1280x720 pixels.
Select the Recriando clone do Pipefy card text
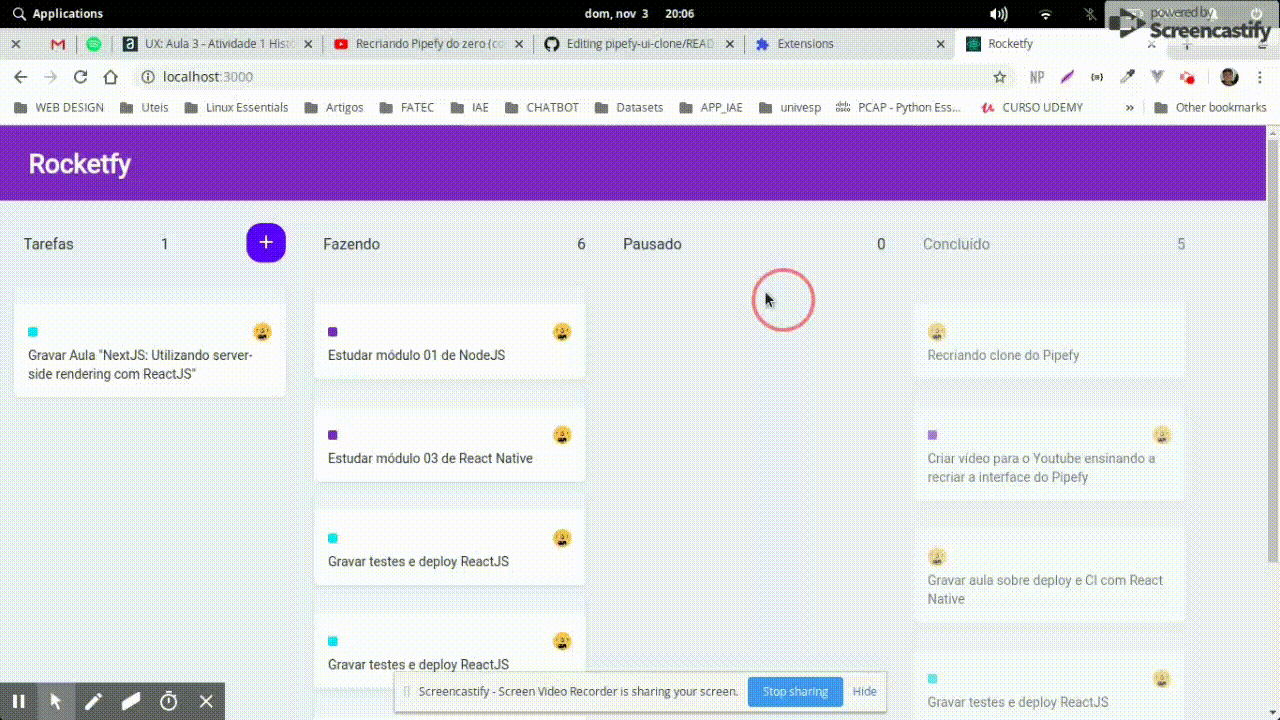(x=1003, y=355)
